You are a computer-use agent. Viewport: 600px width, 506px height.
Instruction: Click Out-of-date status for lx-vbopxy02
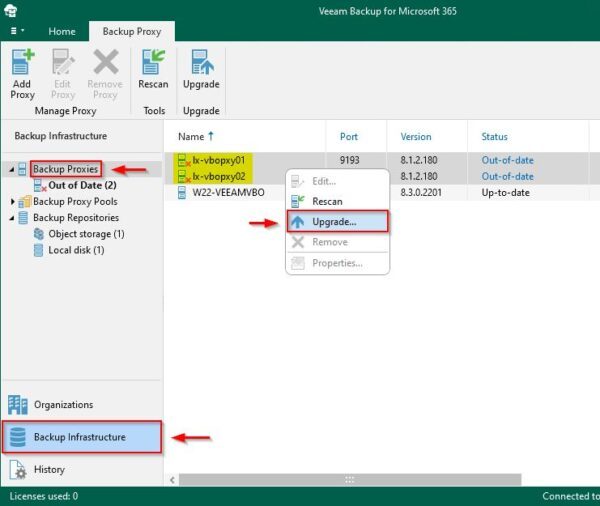tap(507, 176)
